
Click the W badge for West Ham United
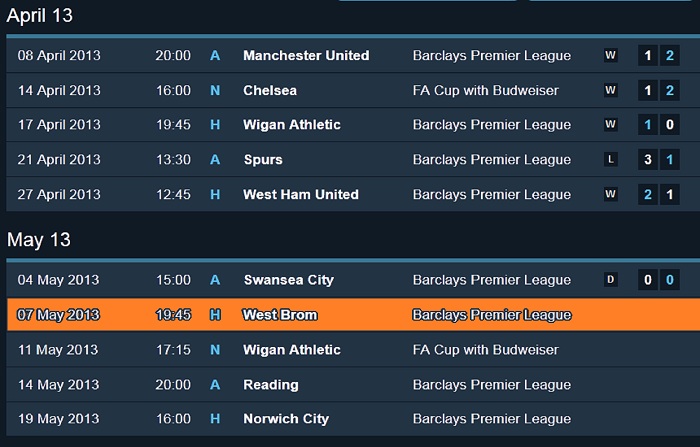(610, 195)
